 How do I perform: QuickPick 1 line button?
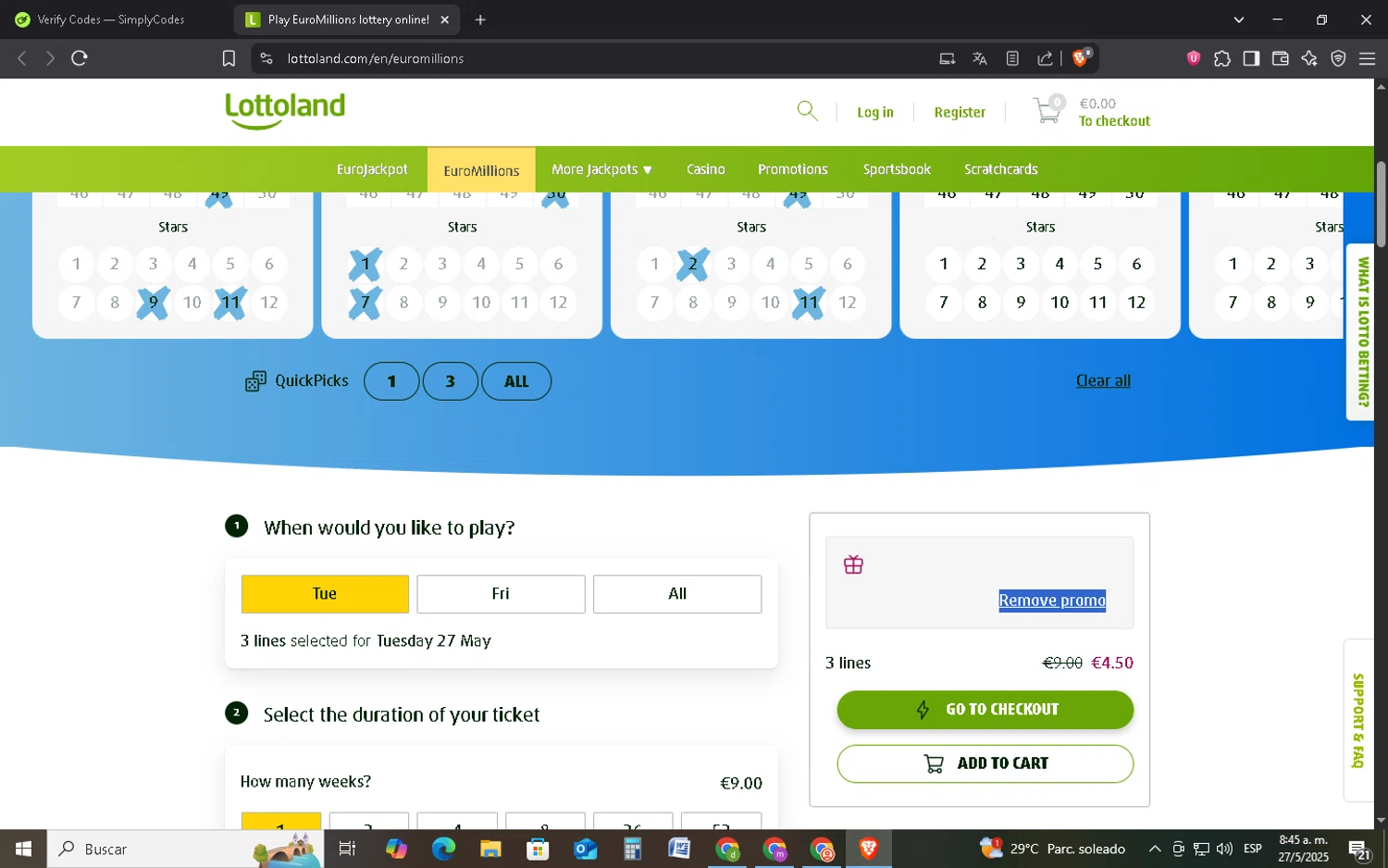(x=391, y=381)
